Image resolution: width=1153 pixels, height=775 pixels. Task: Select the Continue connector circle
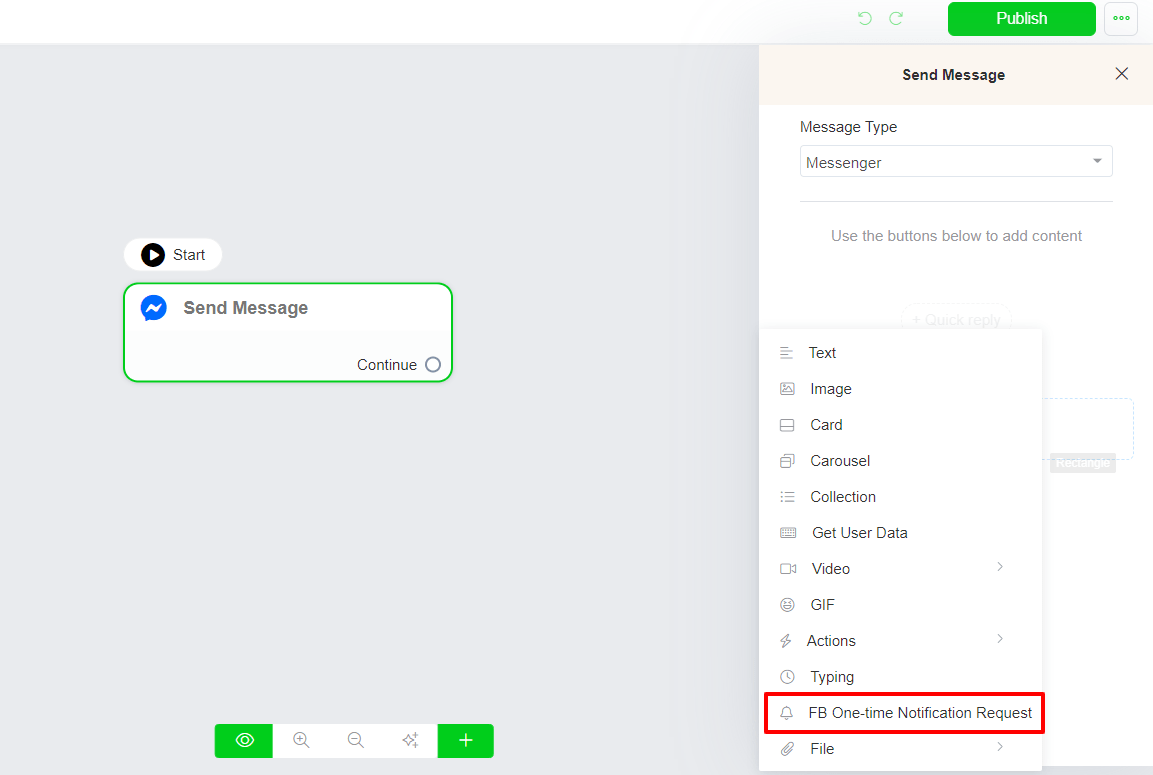[x=432, y=364]
